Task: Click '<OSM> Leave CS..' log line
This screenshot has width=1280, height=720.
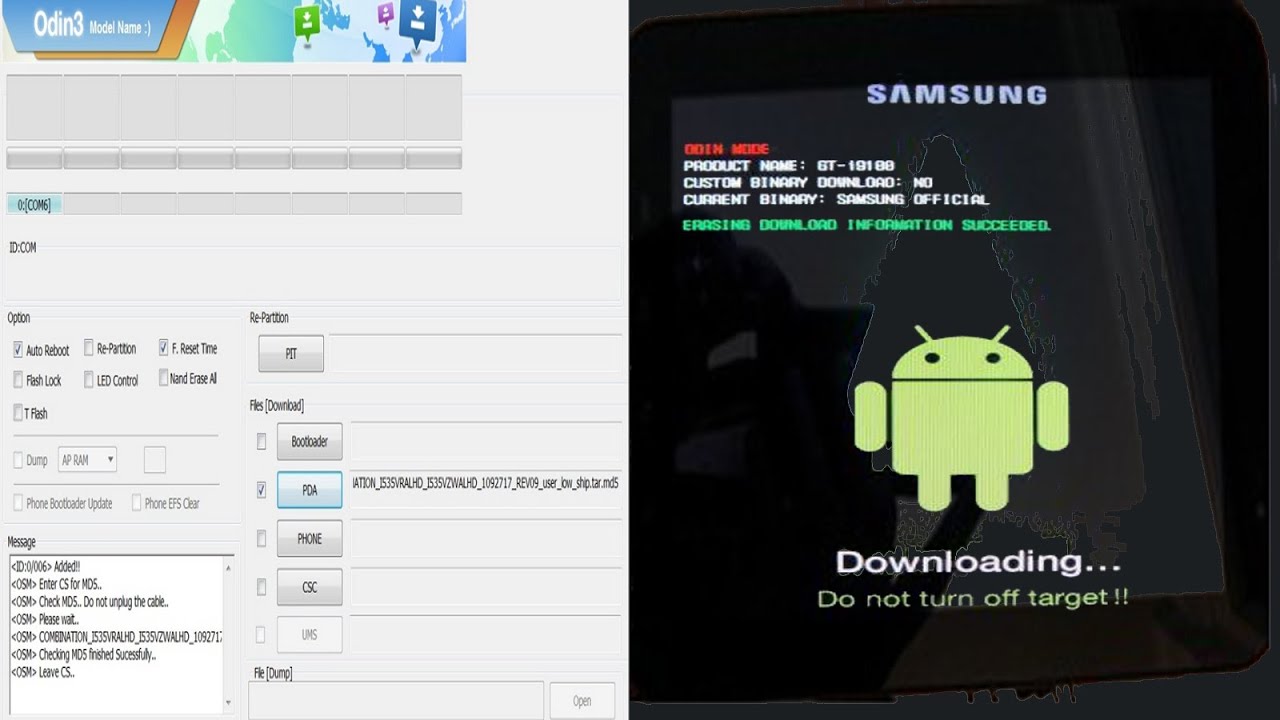Action: [43, 673]
